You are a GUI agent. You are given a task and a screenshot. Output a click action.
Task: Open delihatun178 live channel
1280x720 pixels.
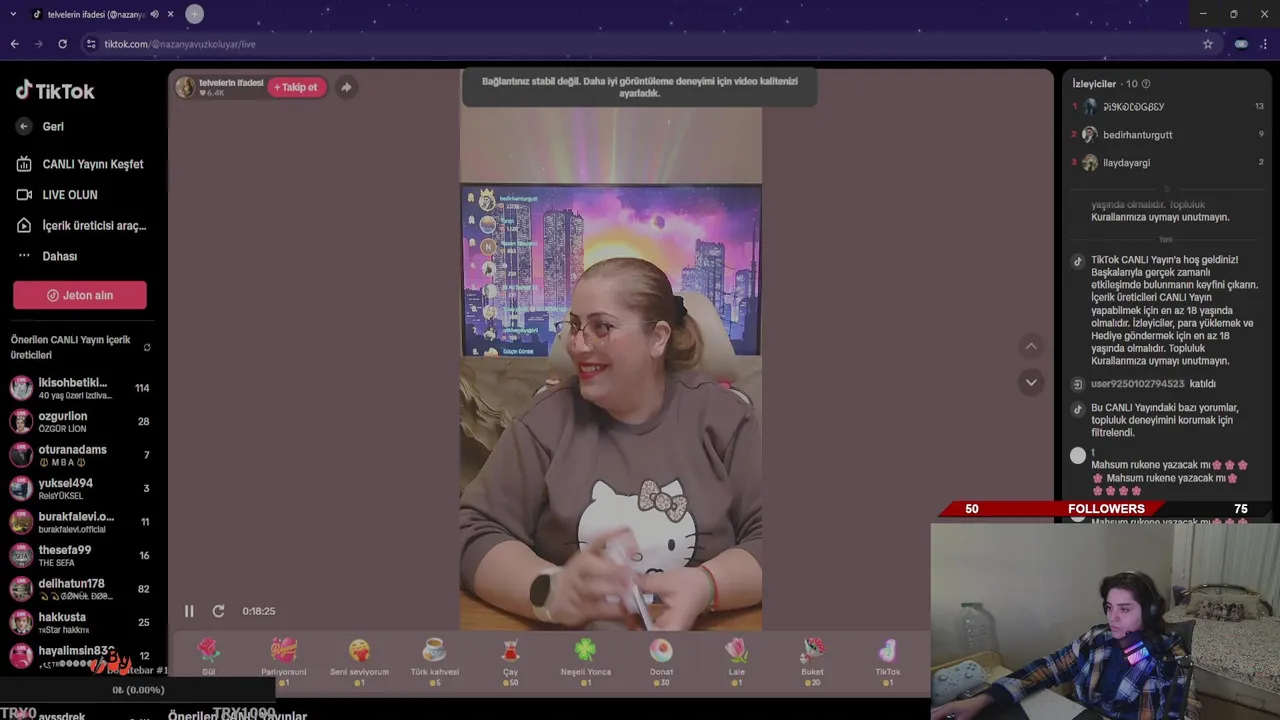(x=80, y=589)
